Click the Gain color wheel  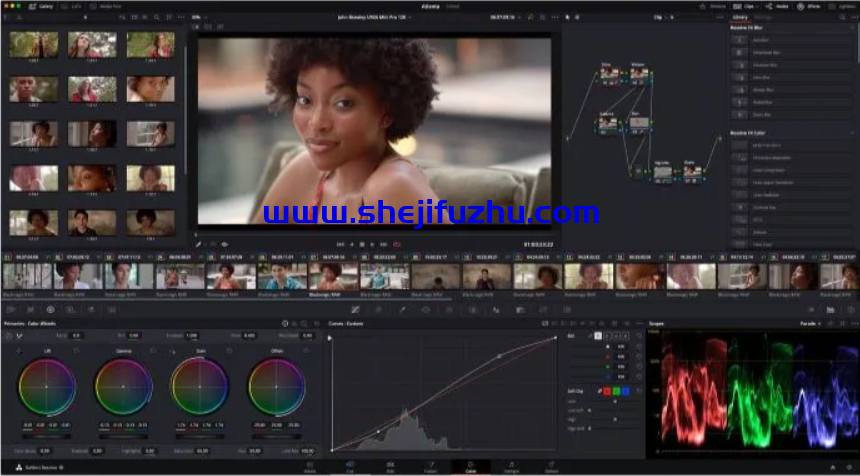point(199,386)
